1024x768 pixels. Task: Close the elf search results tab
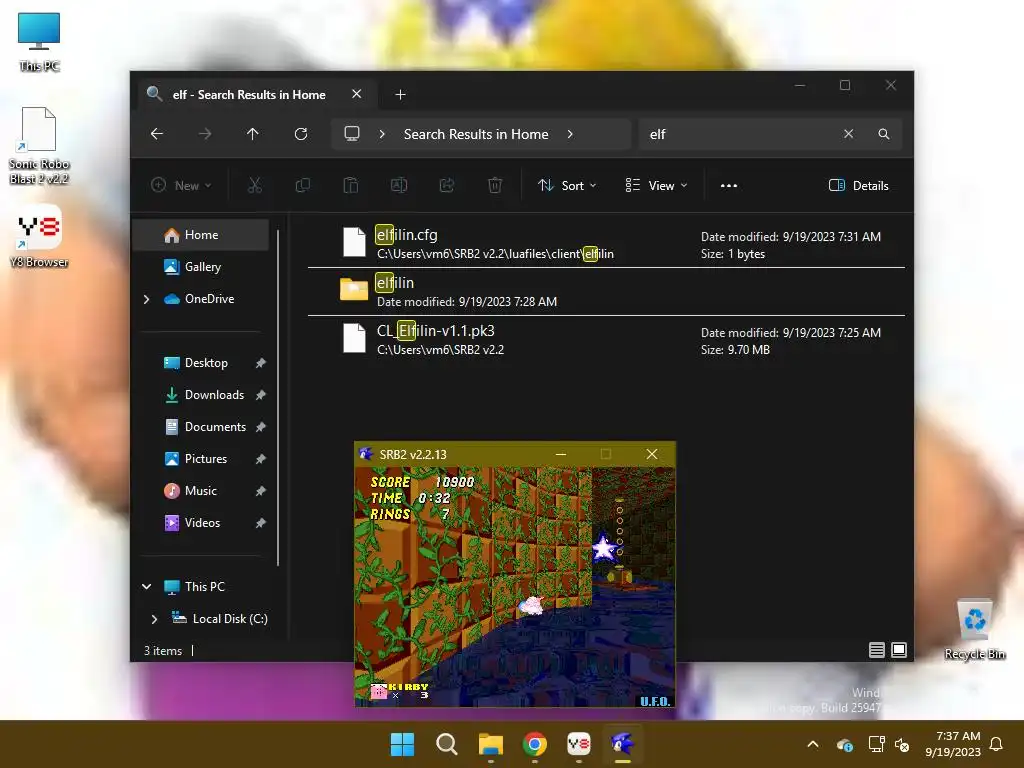pyautogui.click(x=357, y=94)
